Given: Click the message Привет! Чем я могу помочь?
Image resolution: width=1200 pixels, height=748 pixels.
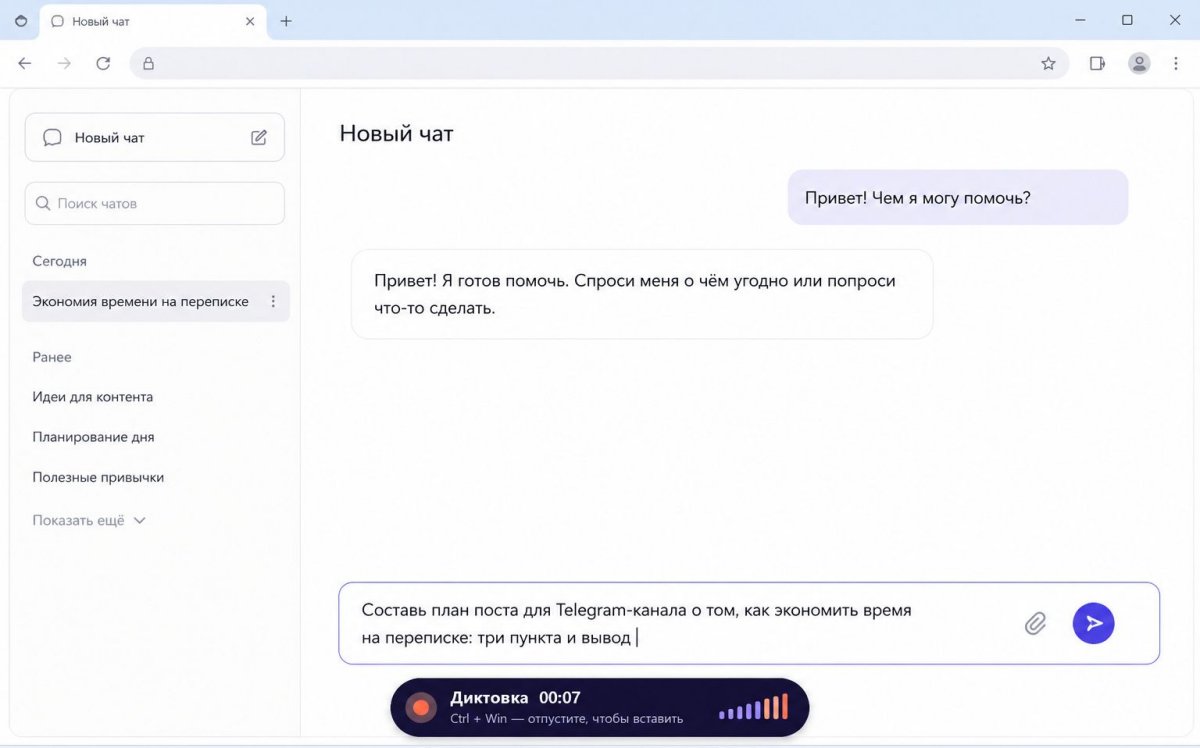Looking at the screenshot, I should 958,198.
